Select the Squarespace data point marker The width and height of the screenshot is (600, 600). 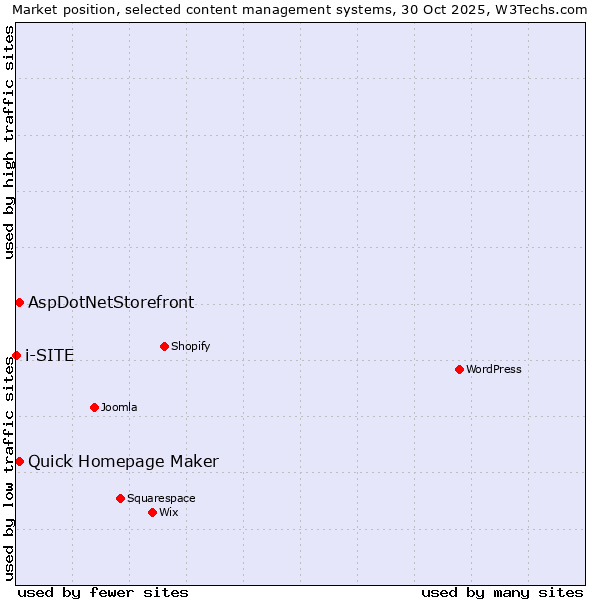pyautogui.click(x=120, y=498)
